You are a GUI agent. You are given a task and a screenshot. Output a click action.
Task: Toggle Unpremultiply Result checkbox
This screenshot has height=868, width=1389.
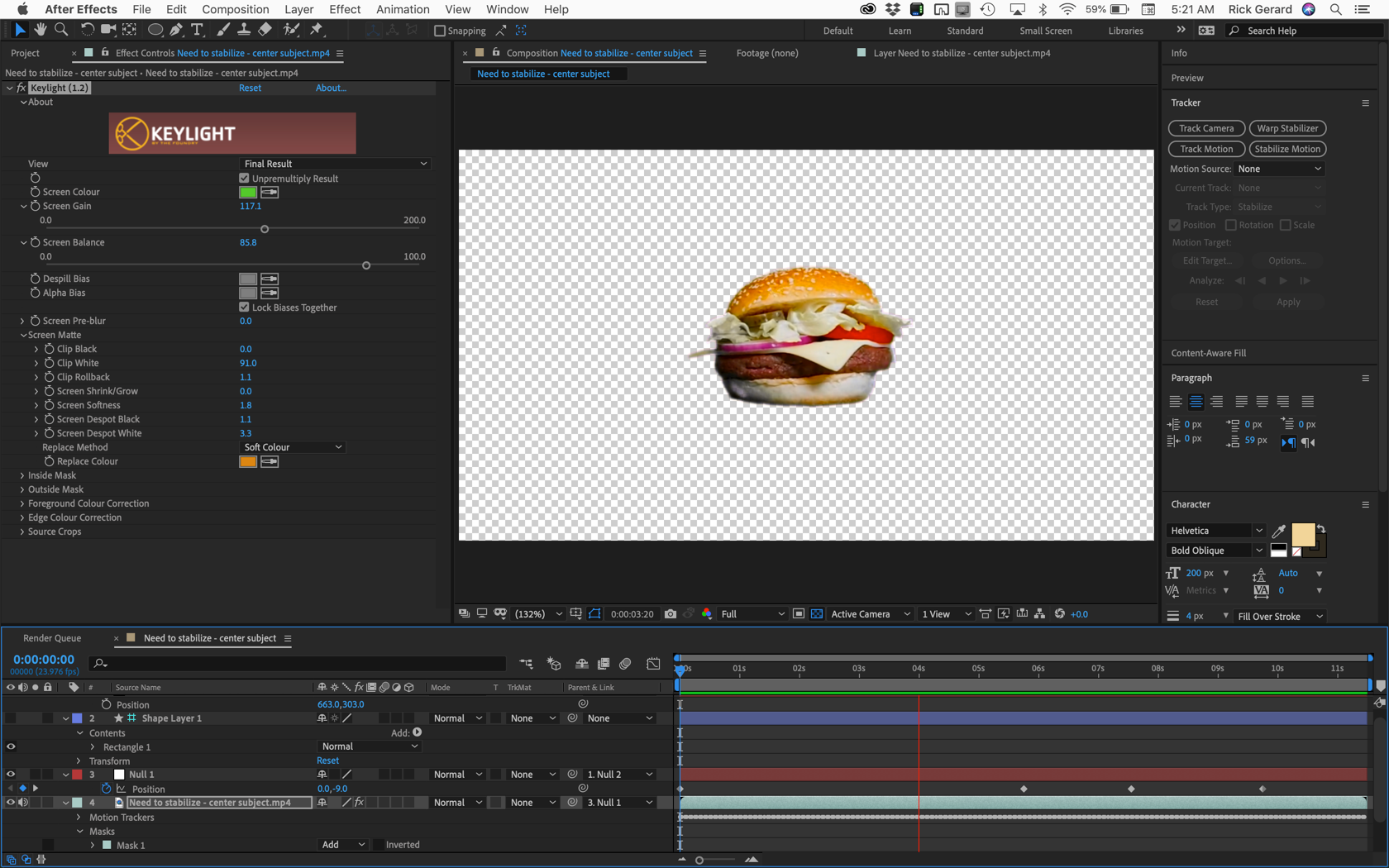tap(244, 179)
